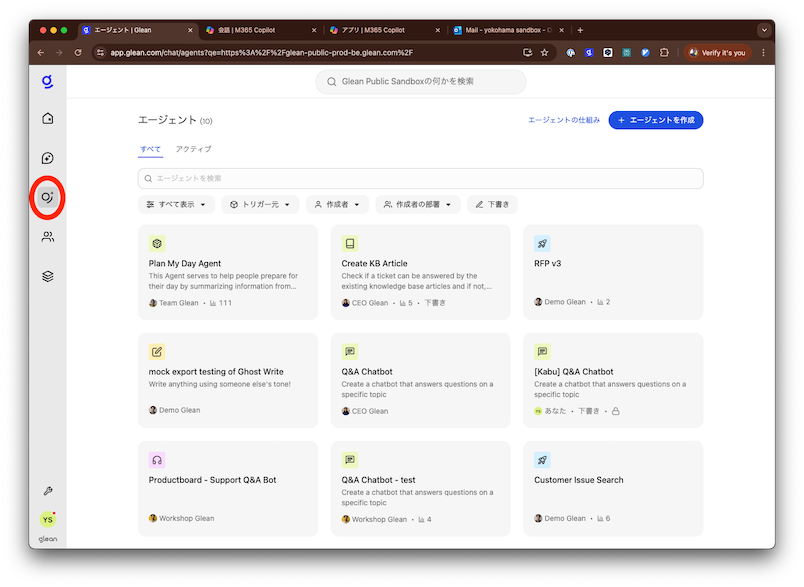Click the Create KB Article book icon
The height and width of the screenshot is (587, 804).
[x=350, y=244]
